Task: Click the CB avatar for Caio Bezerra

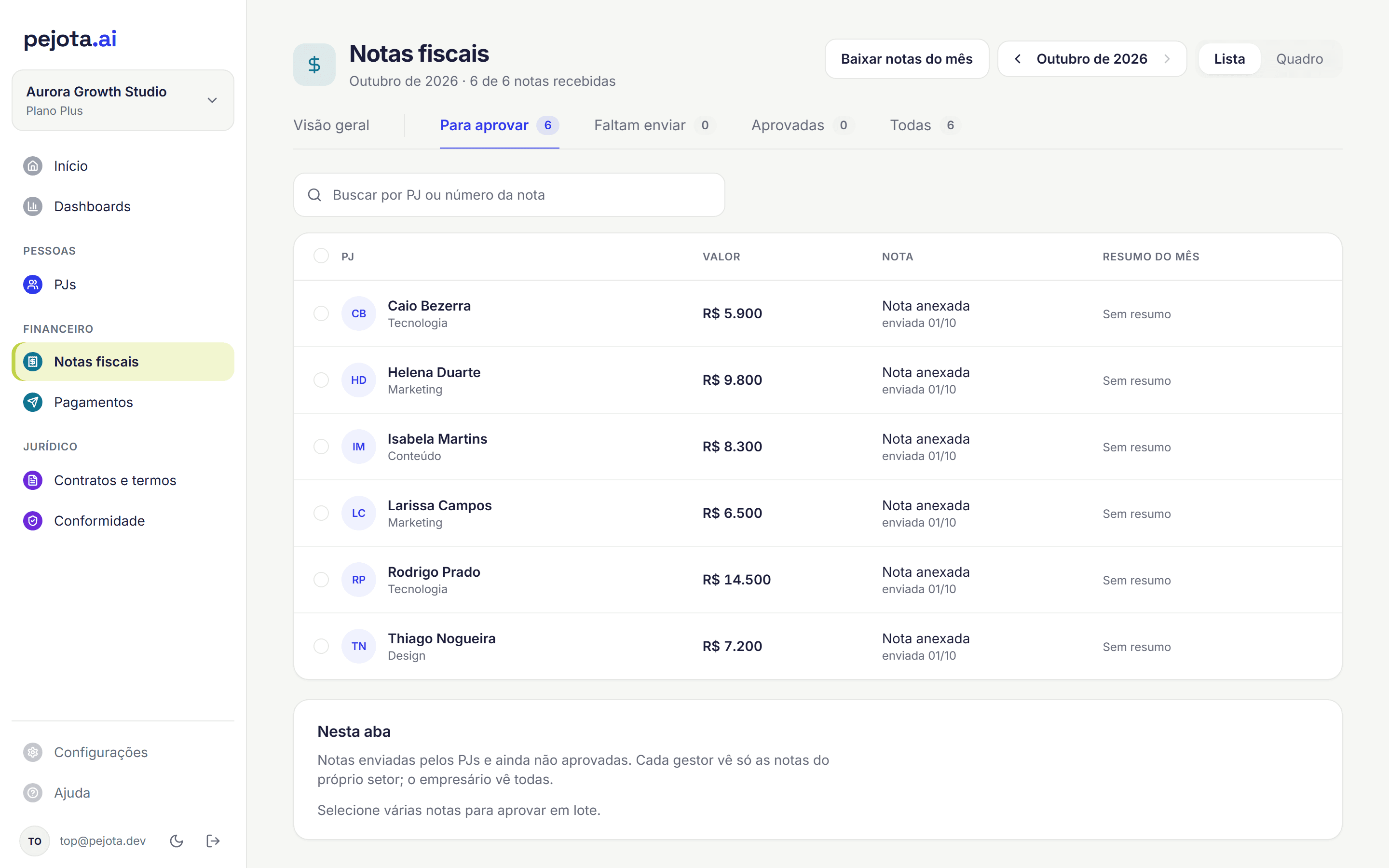Action: click(359, 313)
